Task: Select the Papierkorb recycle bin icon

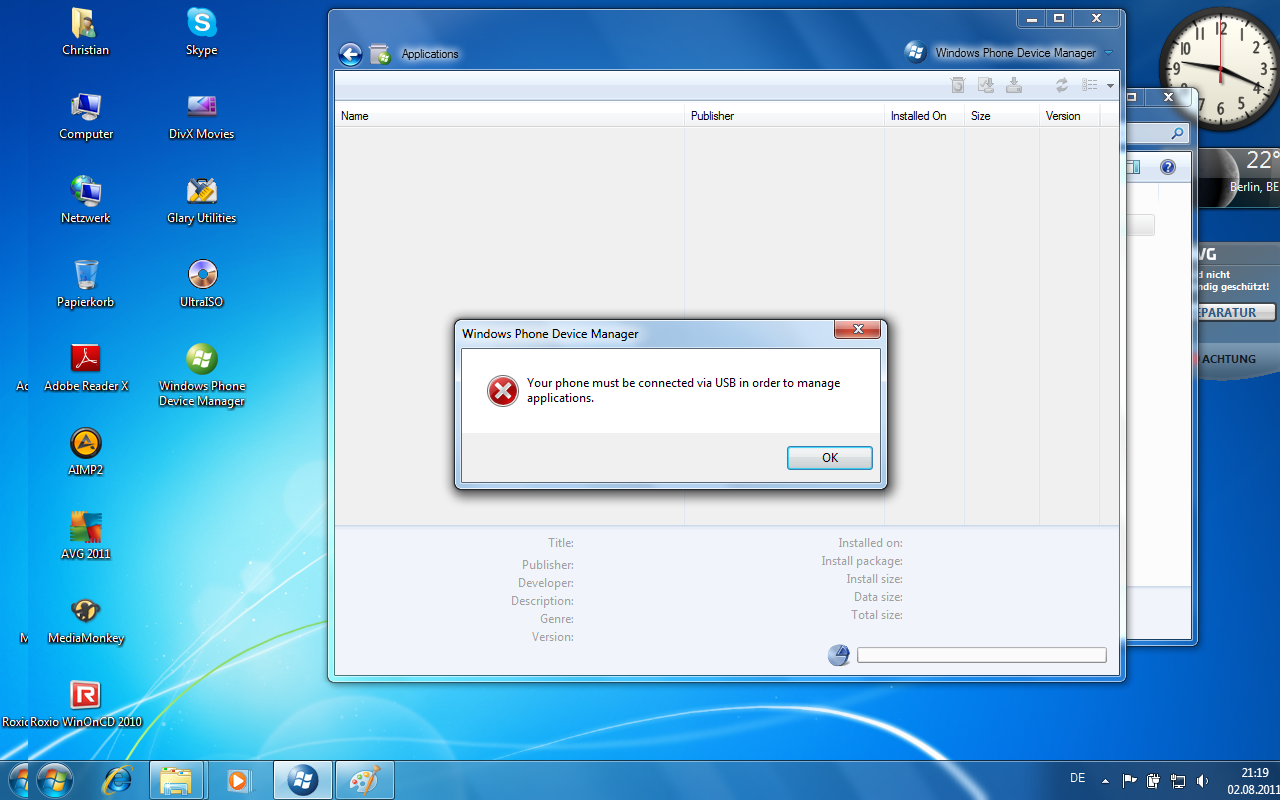Action: (86, 284)
